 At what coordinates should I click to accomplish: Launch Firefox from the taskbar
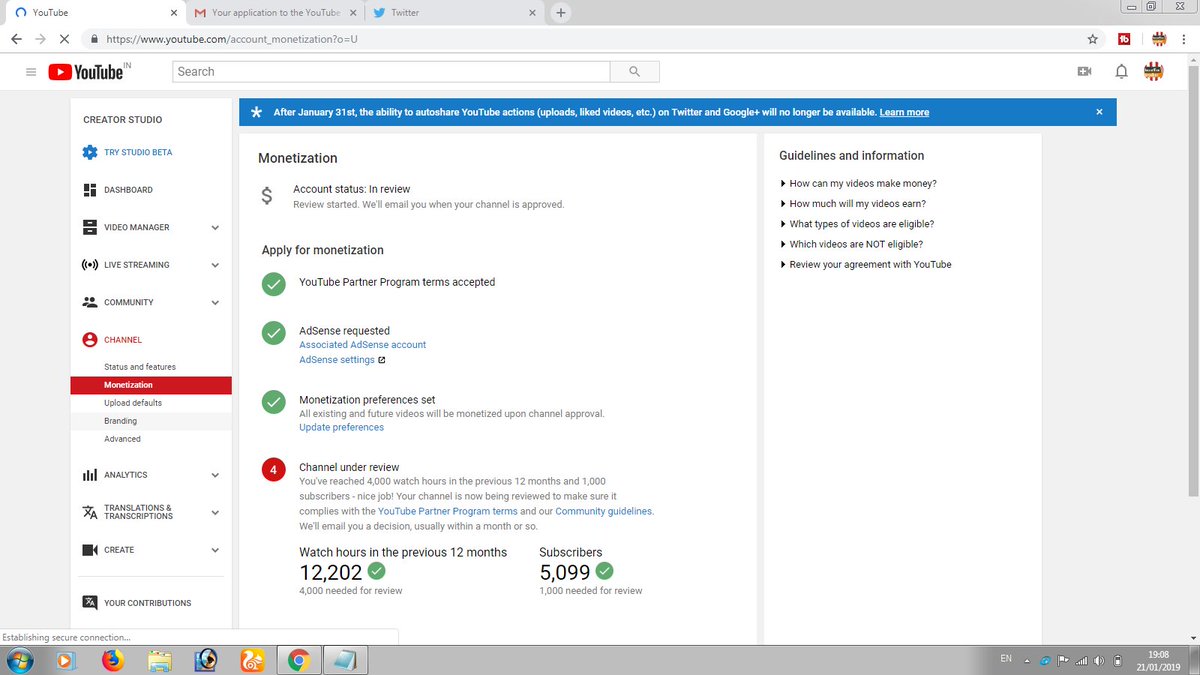pos(112,660)
